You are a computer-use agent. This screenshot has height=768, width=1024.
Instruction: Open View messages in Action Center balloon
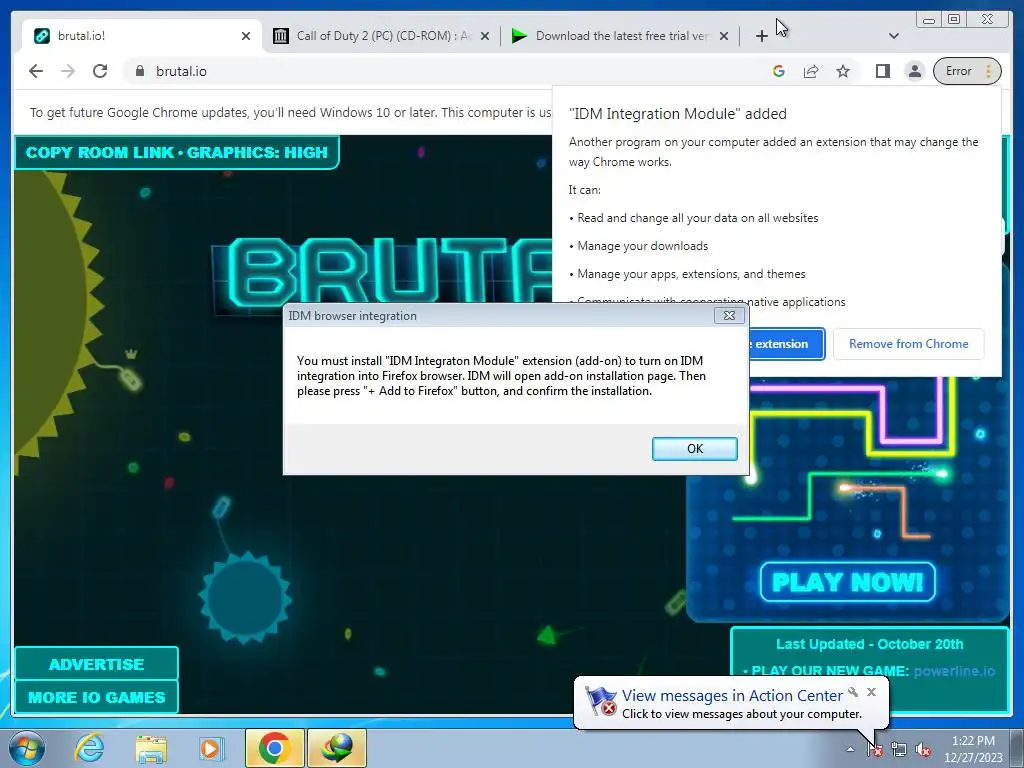(x=731, y=696)
